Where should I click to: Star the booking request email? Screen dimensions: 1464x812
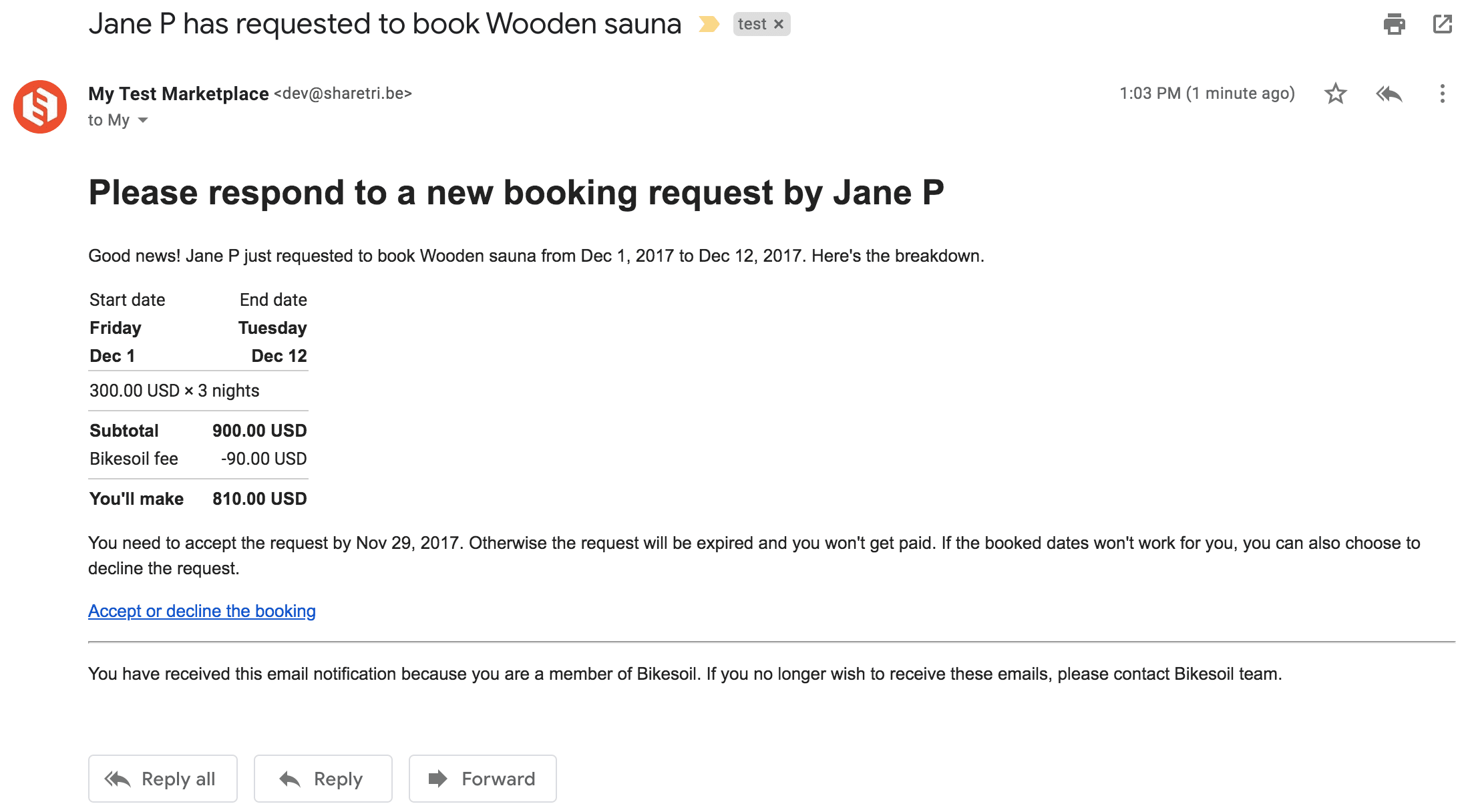1335,93
